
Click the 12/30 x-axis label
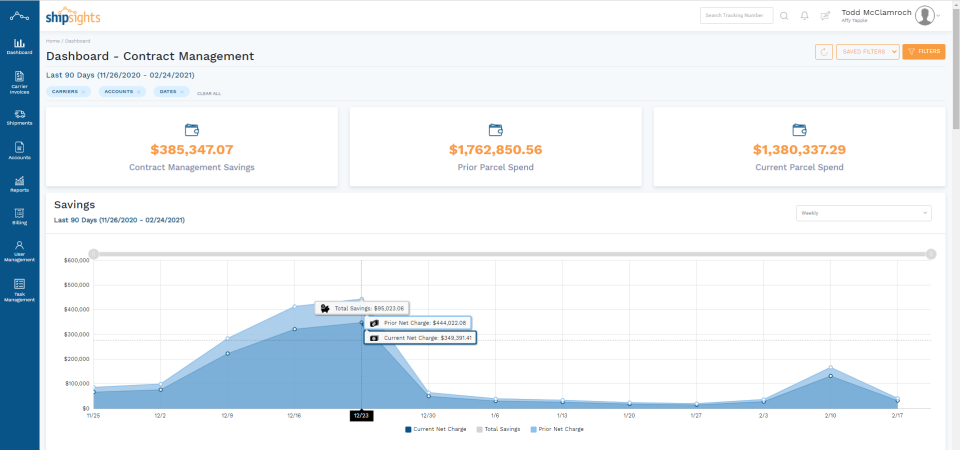(x=428, y=415)
